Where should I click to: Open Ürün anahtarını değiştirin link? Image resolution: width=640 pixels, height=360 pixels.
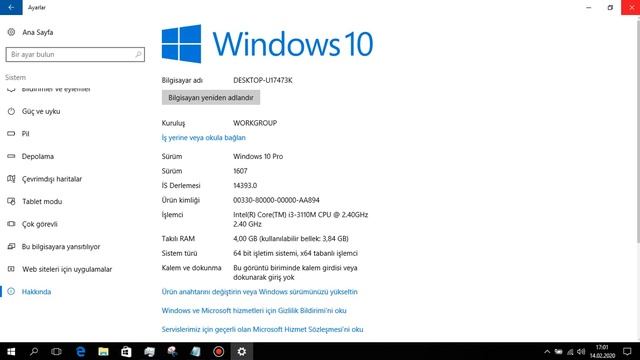(259, 291)
